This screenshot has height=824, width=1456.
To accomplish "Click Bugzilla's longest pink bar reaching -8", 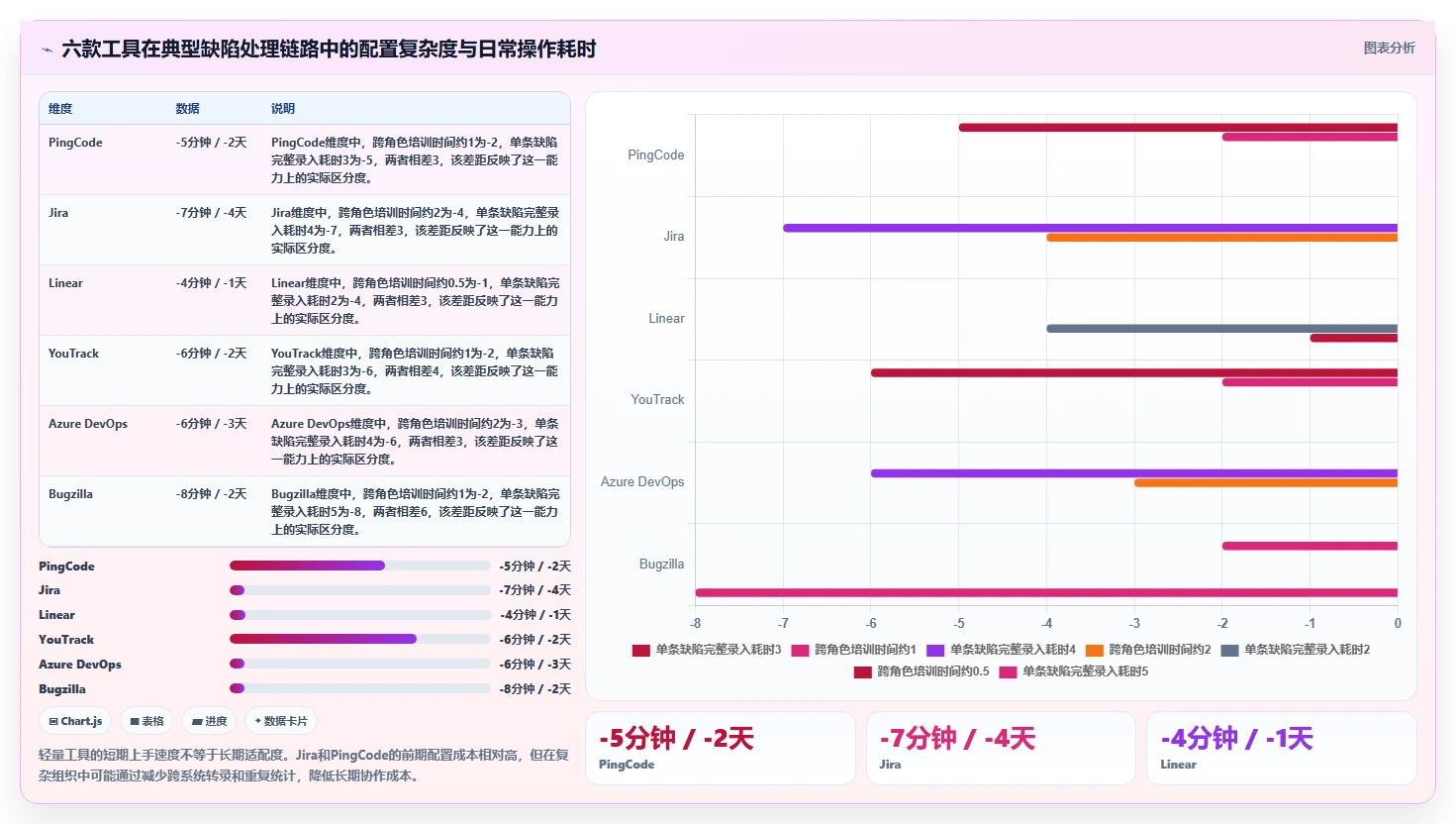I will [x=1046, y=593].
